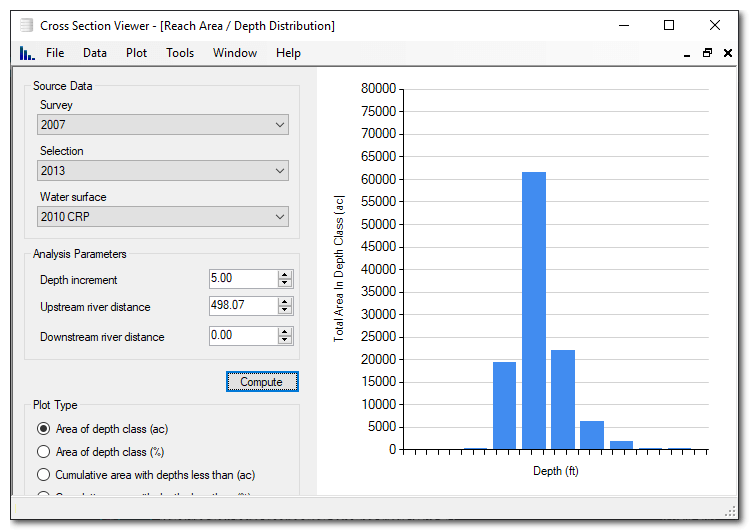Viewport: 750px width, 531px height.
Task: Close the inner document window
Action: 729,53
